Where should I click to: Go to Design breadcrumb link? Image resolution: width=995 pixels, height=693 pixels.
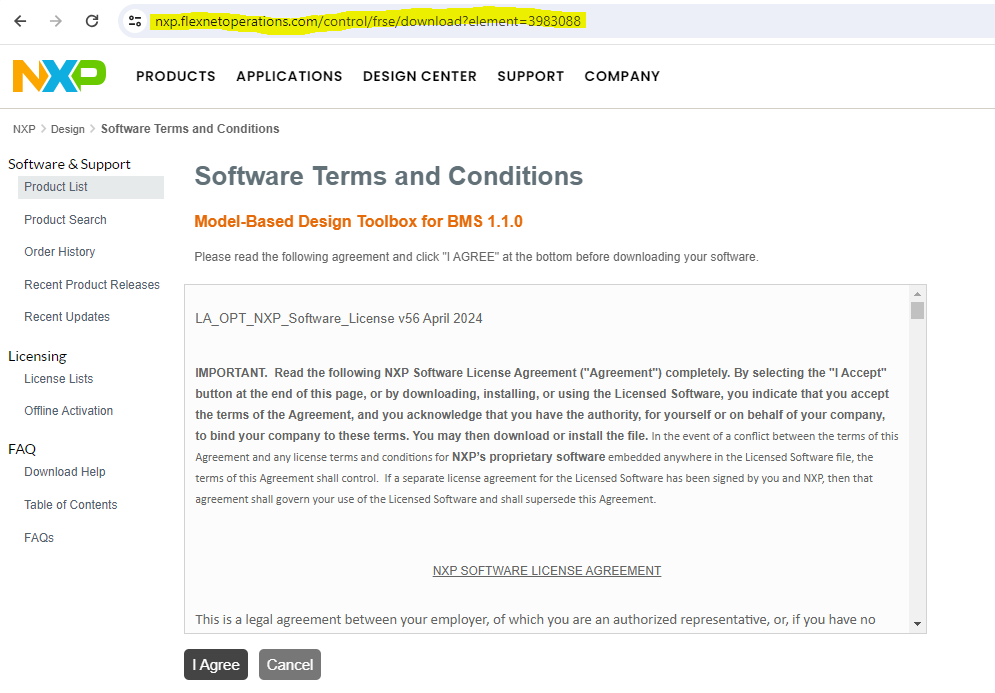tap(67, 129)
